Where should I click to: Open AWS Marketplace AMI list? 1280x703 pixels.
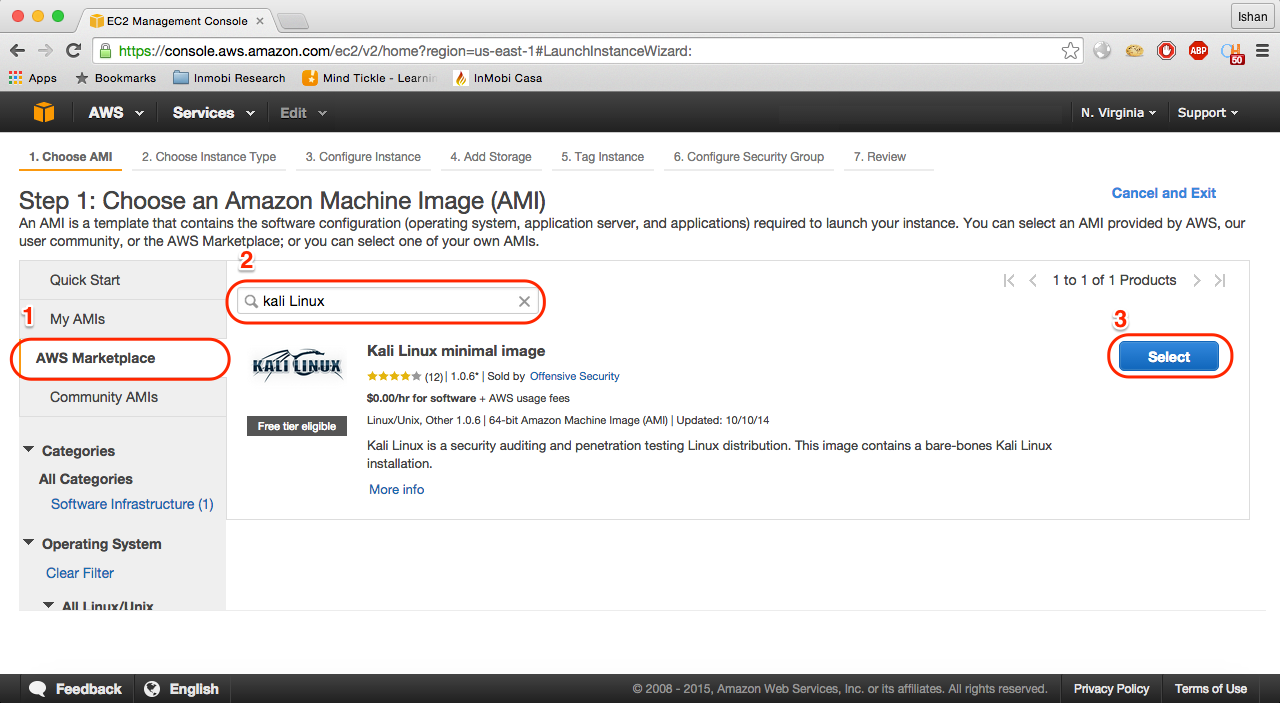pyautogui.click(x=96, y=358)
